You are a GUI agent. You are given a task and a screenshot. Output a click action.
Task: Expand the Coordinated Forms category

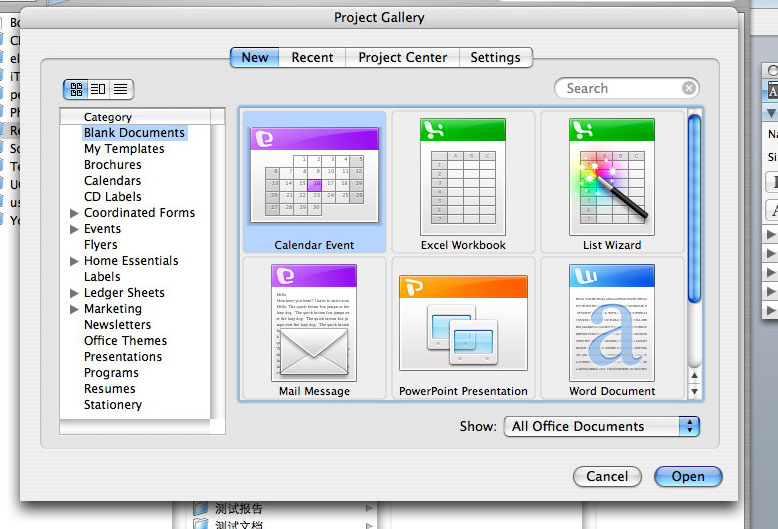74,213
